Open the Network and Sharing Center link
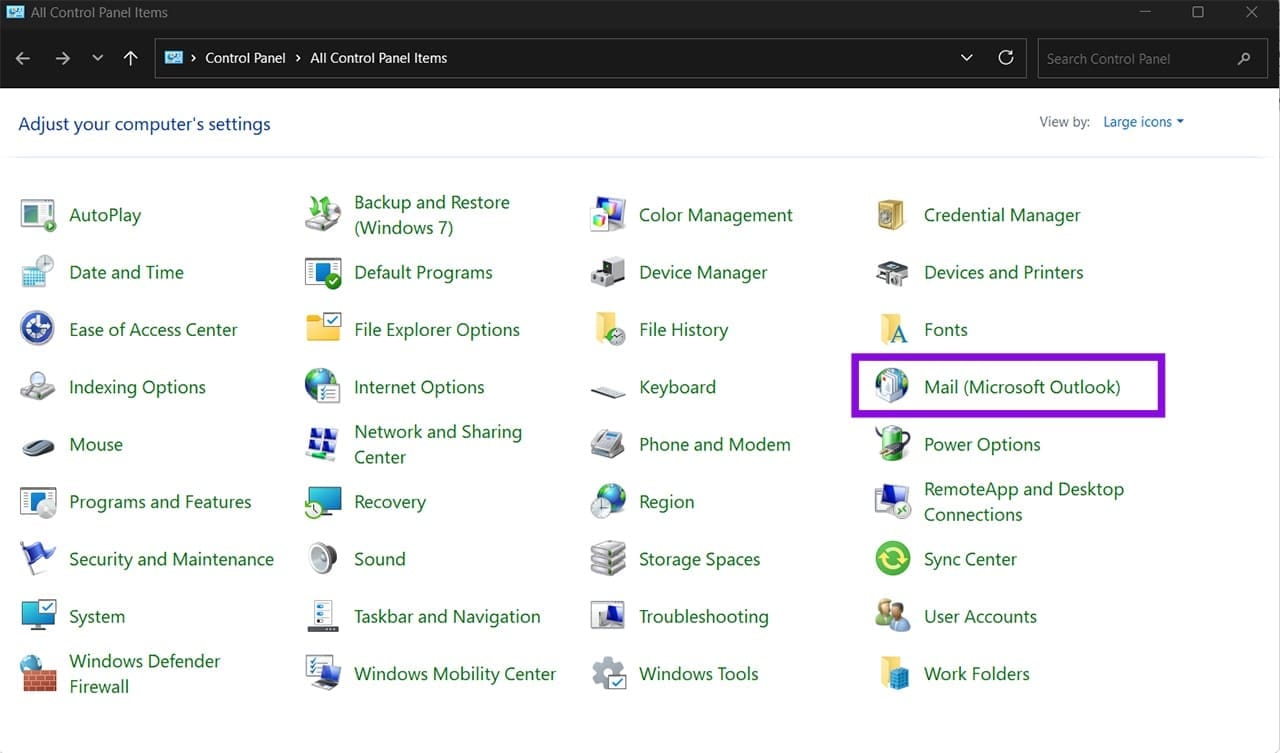 coord(438,445)
